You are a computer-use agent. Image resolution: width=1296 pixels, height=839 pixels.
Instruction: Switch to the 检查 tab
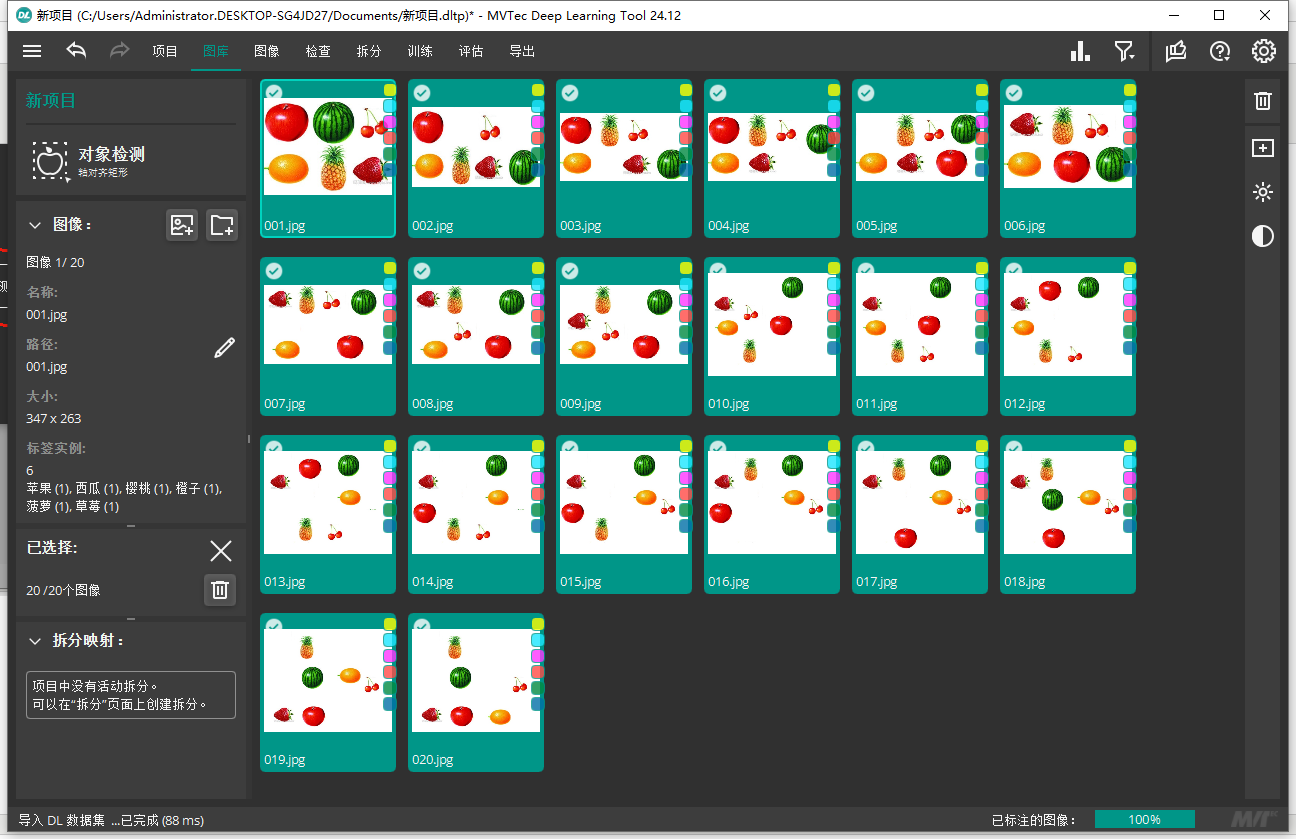click(x=318, y=51)
